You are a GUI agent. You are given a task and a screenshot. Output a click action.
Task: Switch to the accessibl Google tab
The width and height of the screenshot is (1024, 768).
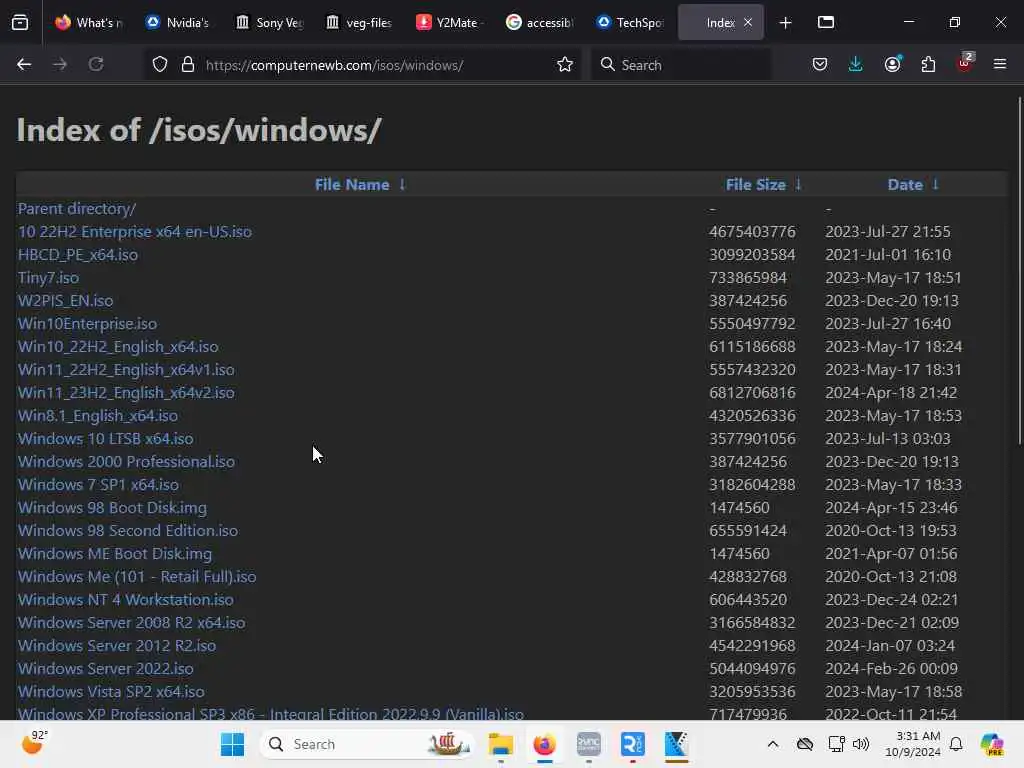[539, 23]
